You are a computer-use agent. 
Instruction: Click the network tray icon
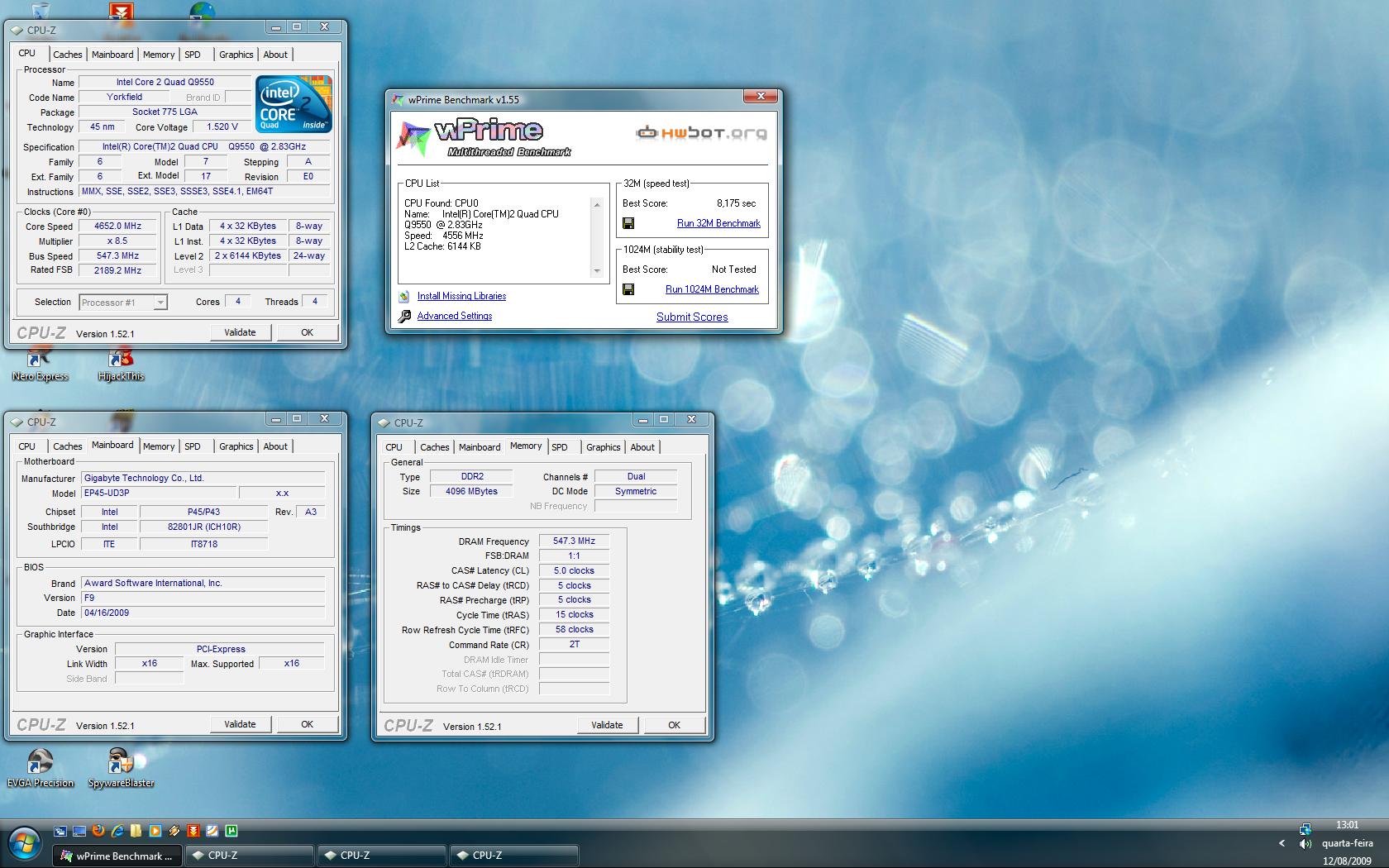click(1305, 828)
